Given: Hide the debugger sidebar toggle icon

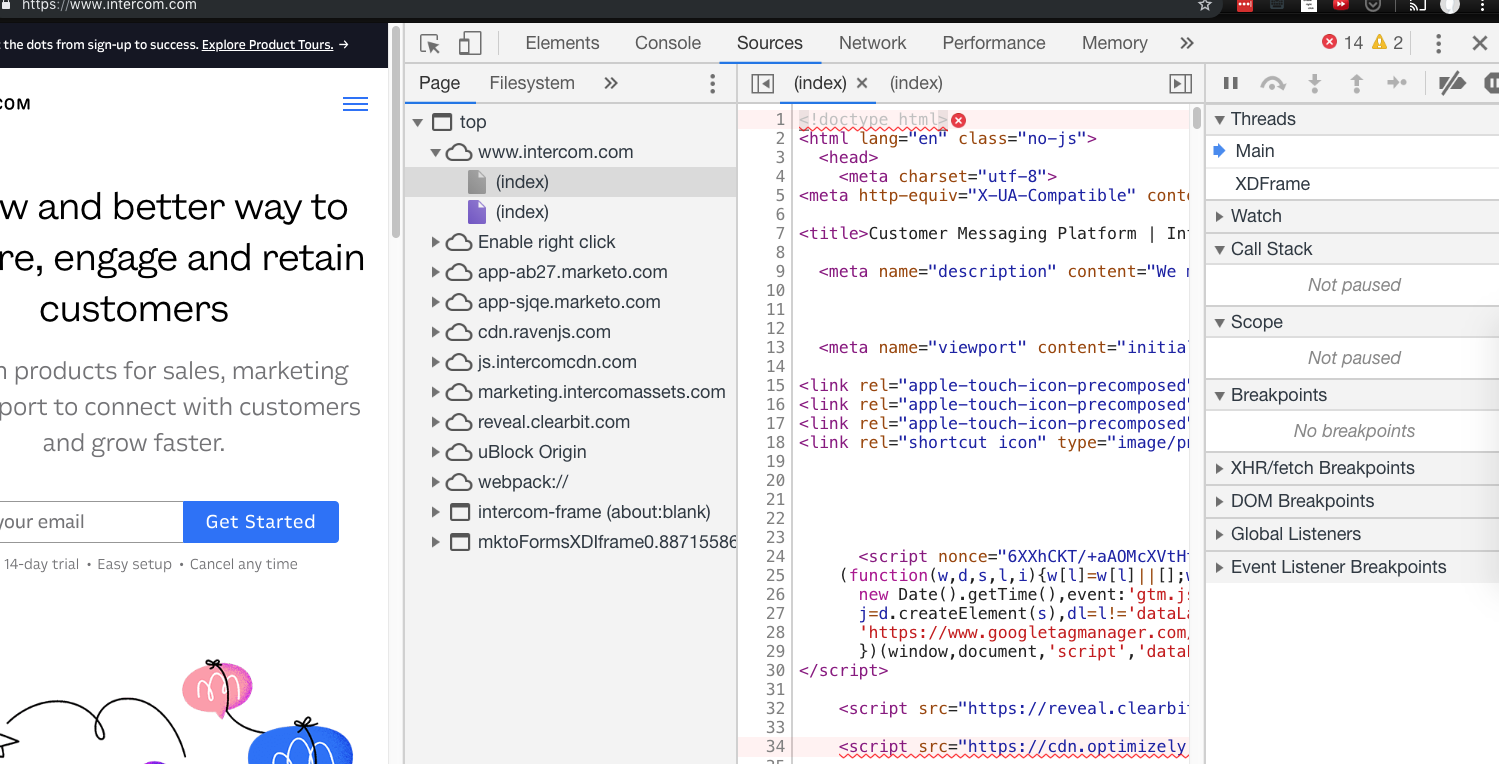Looking at the screenshot, I should click(x=1181, y=84).
